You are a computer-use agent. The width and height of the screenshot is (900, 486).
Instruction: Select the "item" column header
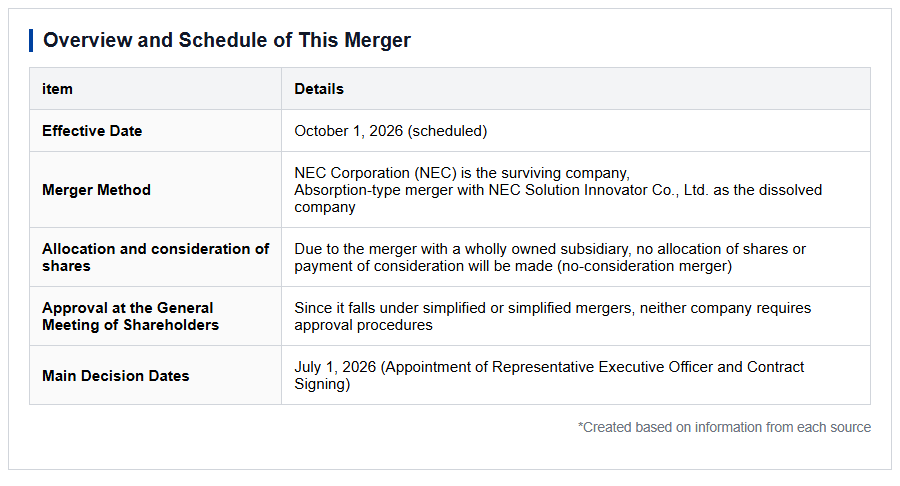57,89
